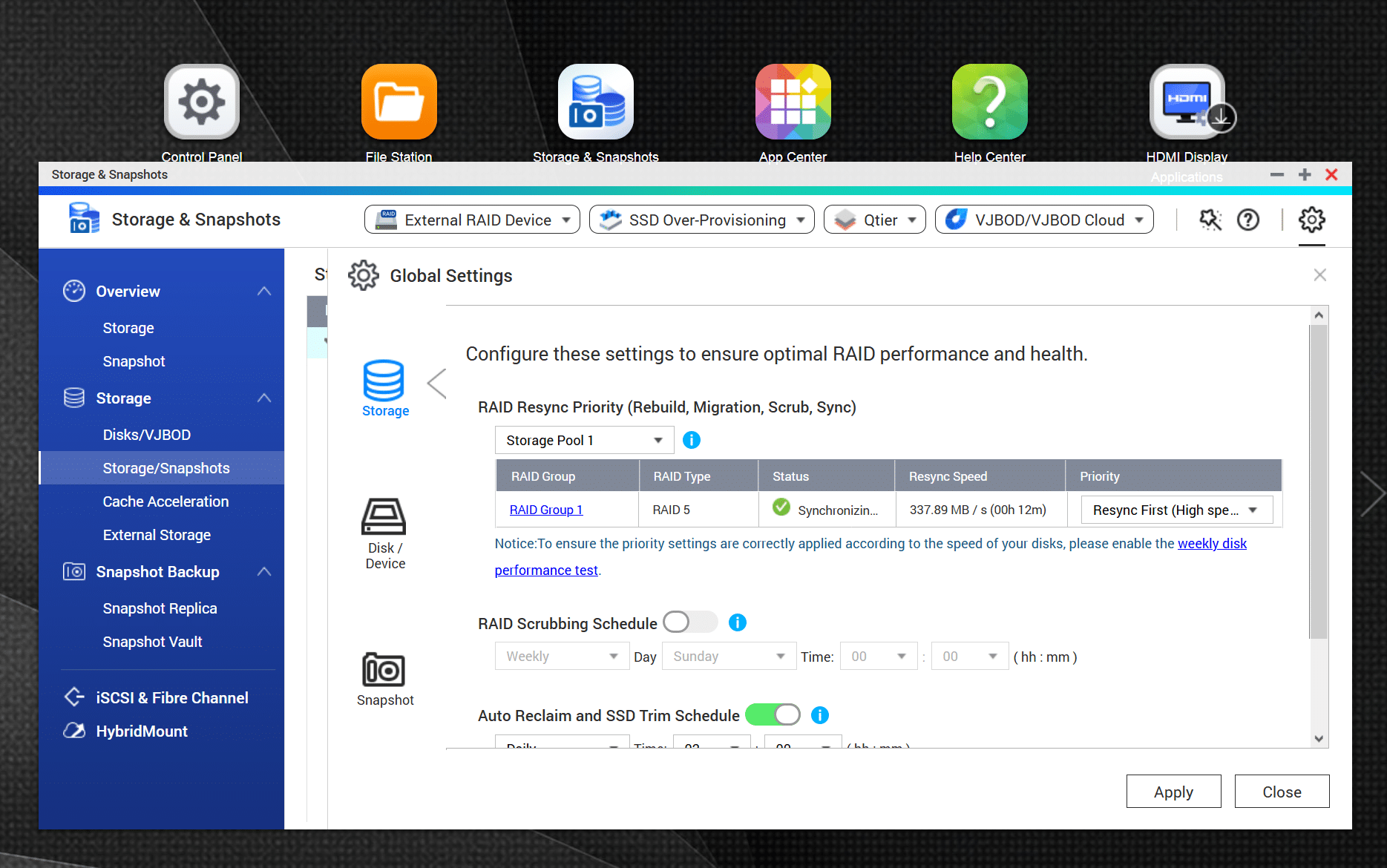The height and width of the screenshot is (868, 1387).
Task: Open the Control Panel desktop icon
Action: coord(202,102)
